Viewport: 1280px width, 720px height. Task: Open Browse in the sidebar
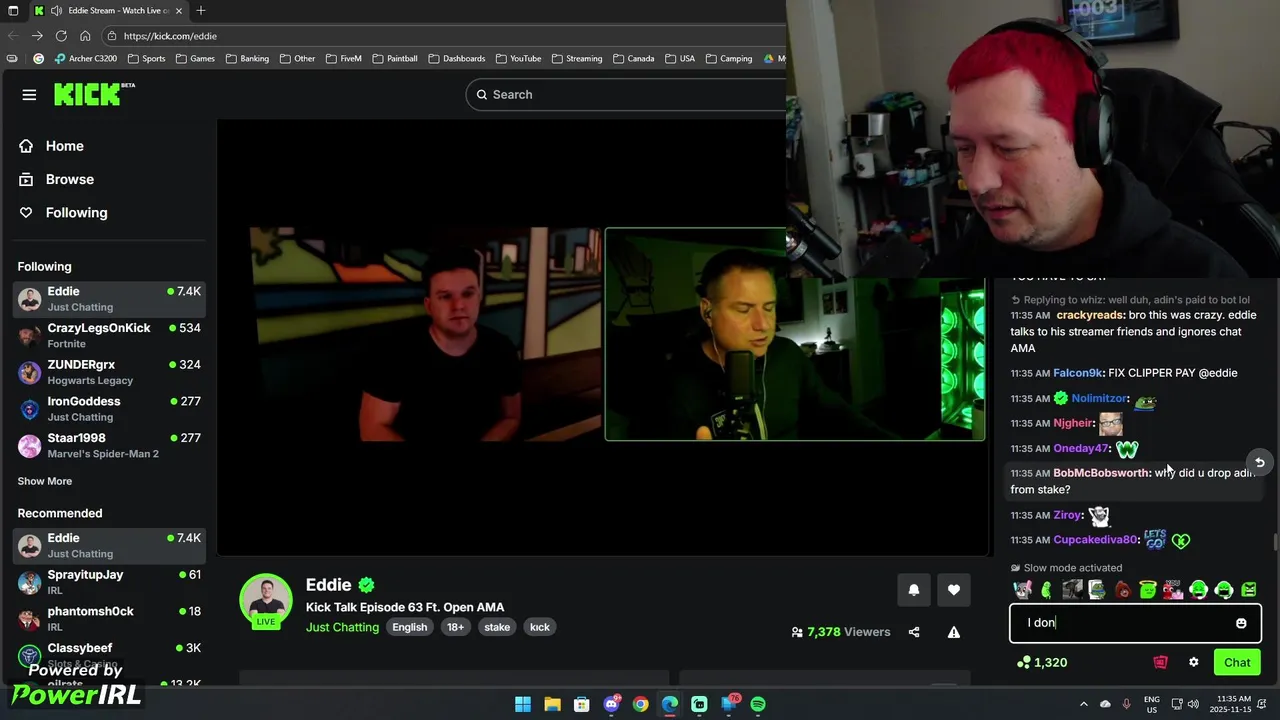click(56, 179)
